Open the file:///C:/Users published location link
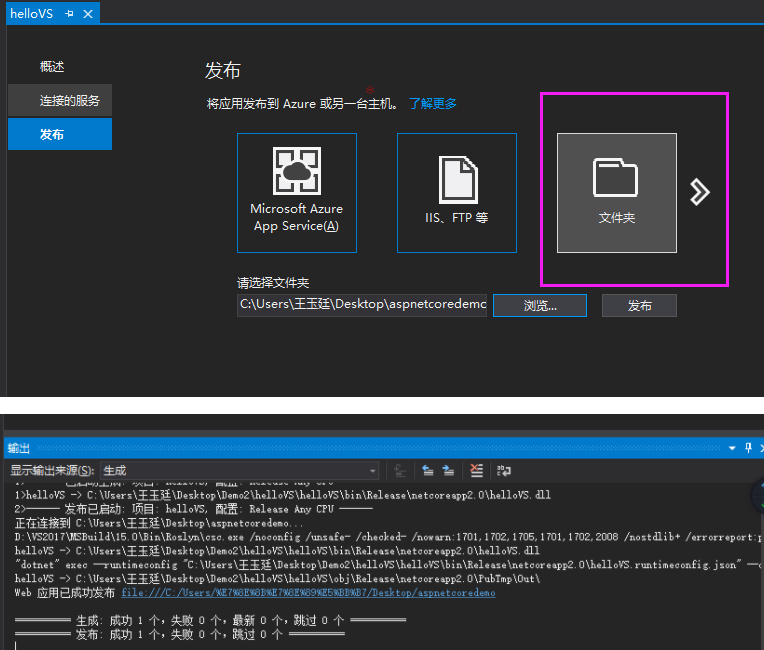This screenshot has height=650, width=764. coord(308,593)
